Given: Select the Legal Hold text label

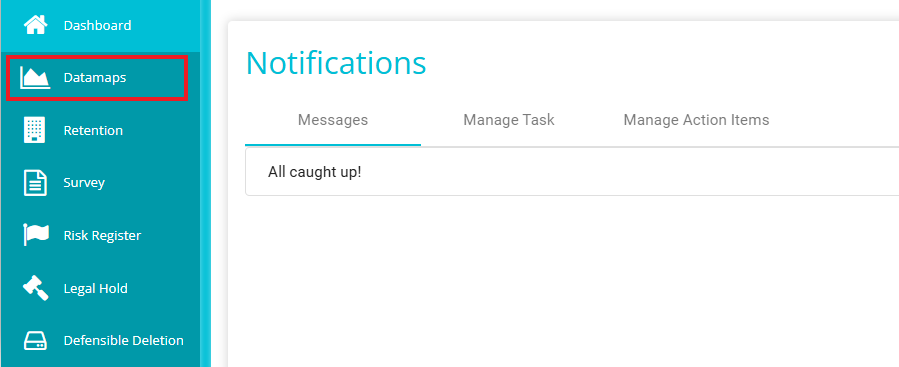Looking at the screenshot, I should (96, 288).
